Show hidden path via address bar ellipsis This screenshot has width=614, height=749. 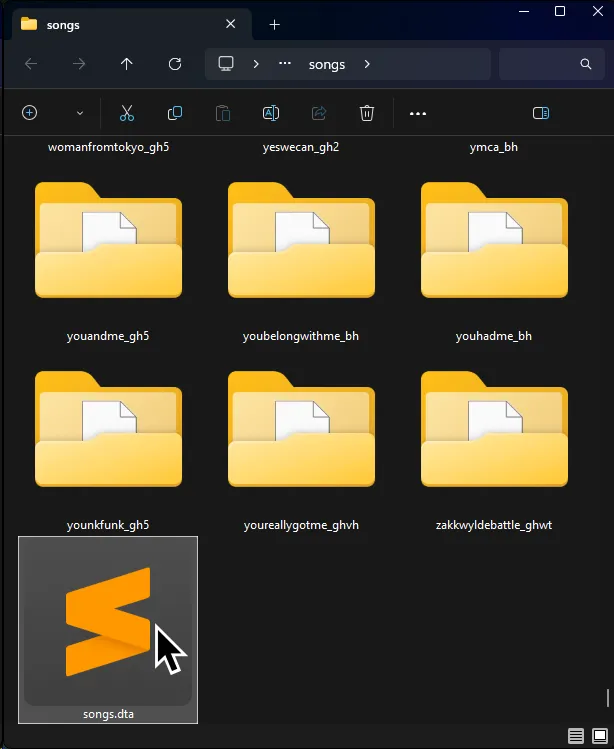pos(285,63)
